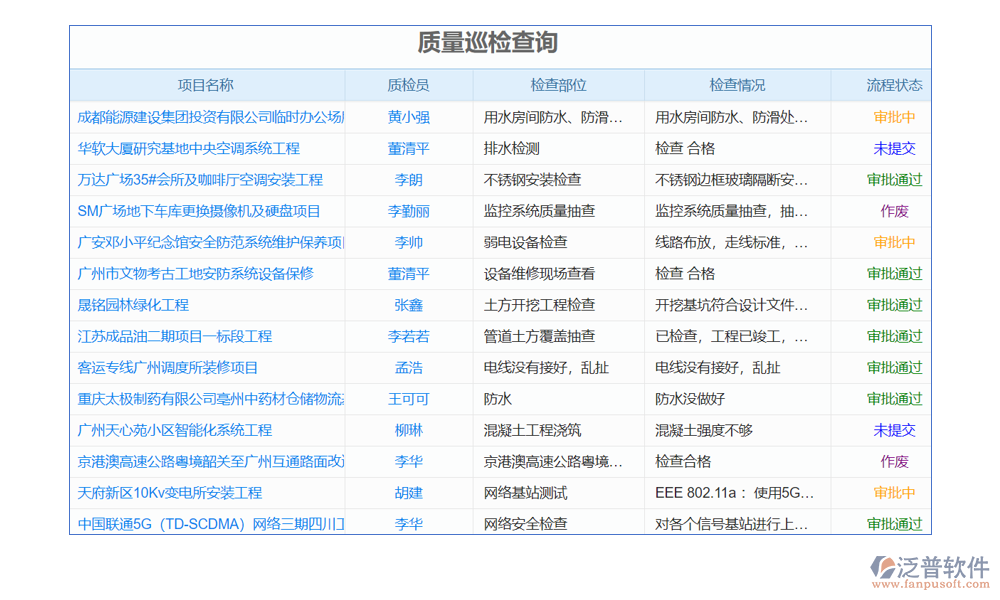Screen dimensions: 1000x600
Task: Select 客运专线广州调度所装修项目 link
Action: [x=167, y=368]
